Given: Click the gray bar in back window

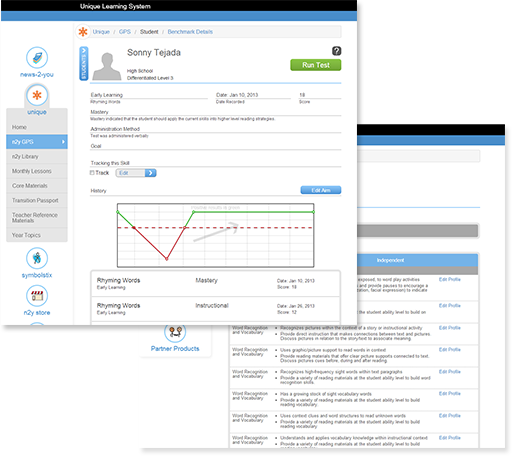Looking at the screenshot, I should coord(418,231).
